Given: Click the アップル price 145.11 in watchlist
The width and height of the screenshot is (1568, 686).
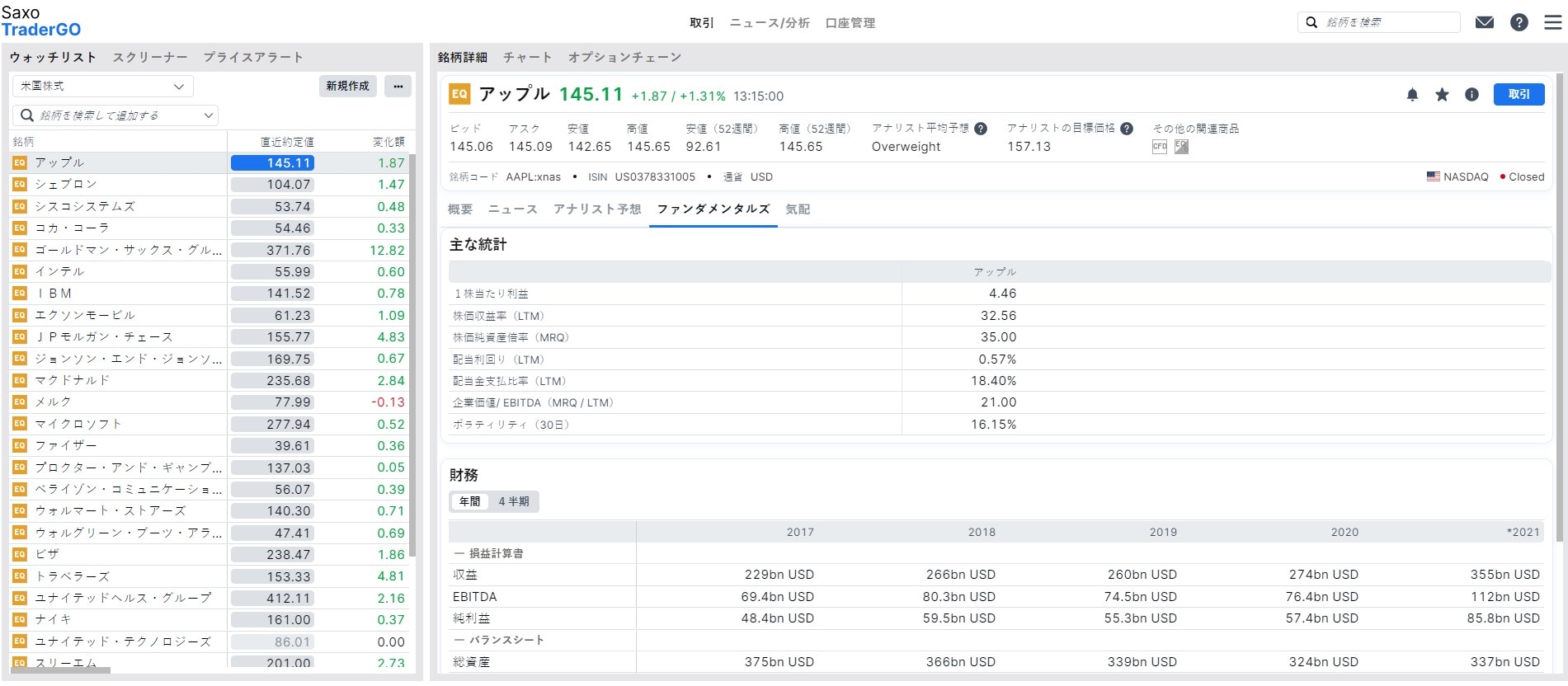Looking at the screenshot, I should click(x=272, y=163).
